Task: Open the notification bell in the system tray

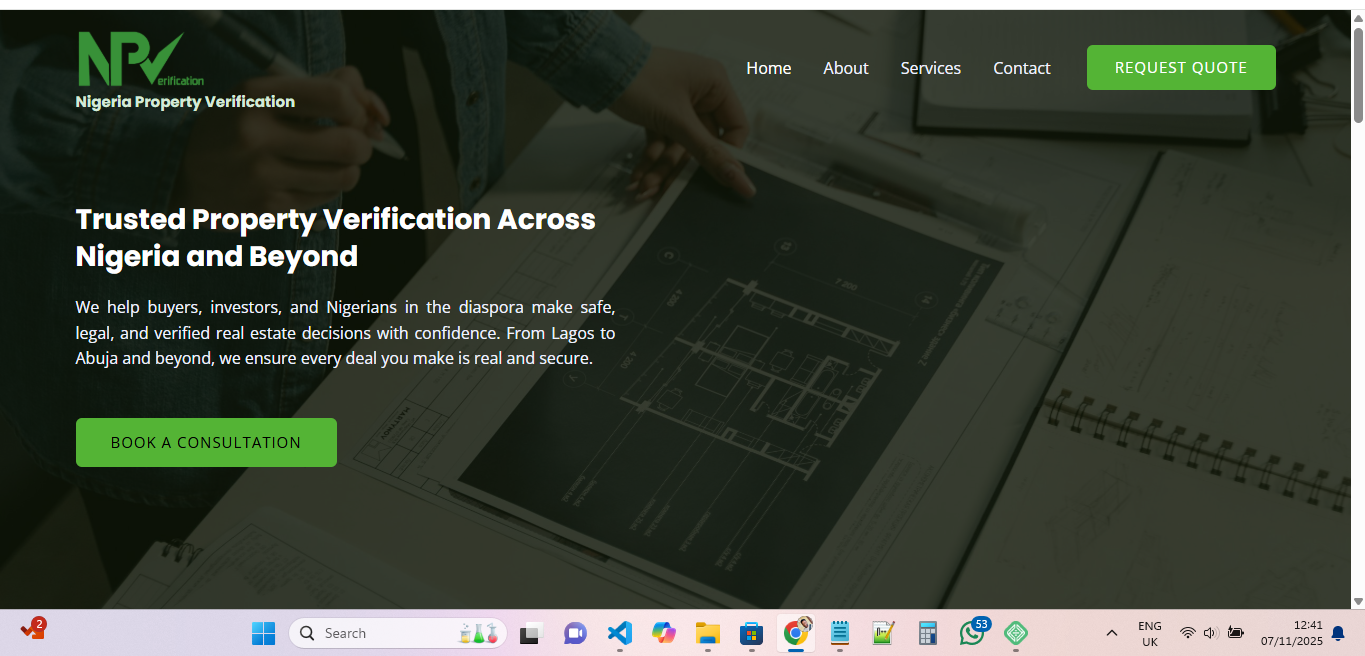Action: (x=1338, y=633)
